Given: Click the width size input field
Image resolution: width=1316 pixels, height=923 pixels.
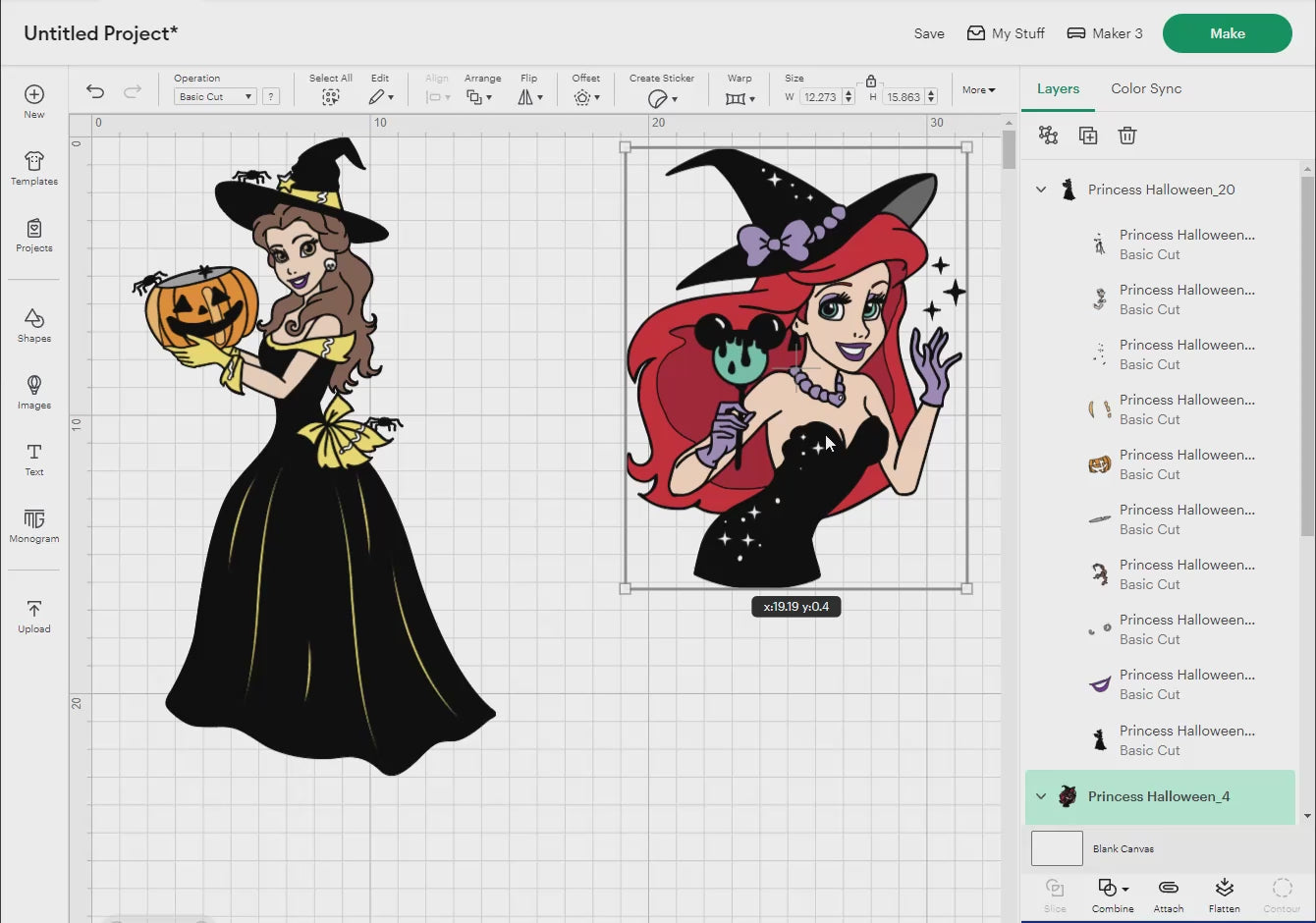Looking at the screenshot, I should click(820, 96).
